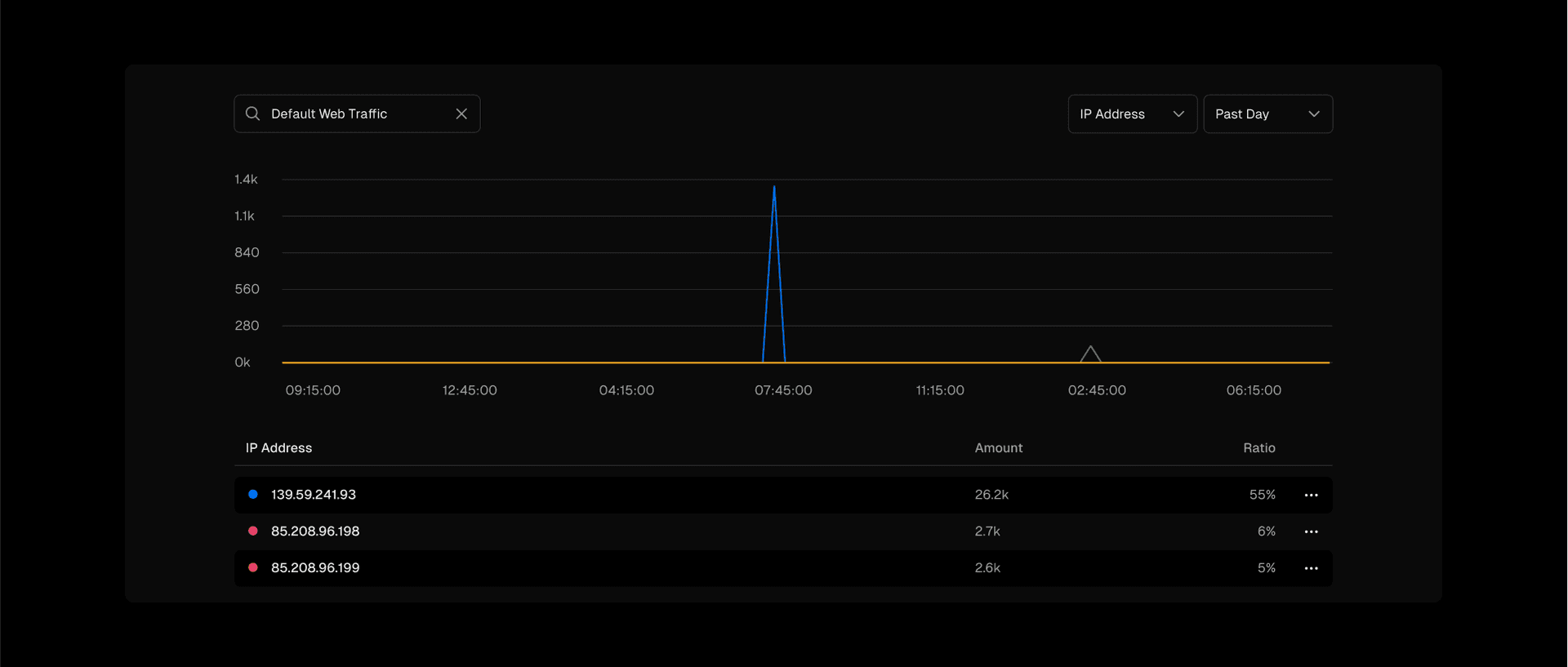
Task: Click the blue dot beside 139.59.241.93
Action: point(253,495)
